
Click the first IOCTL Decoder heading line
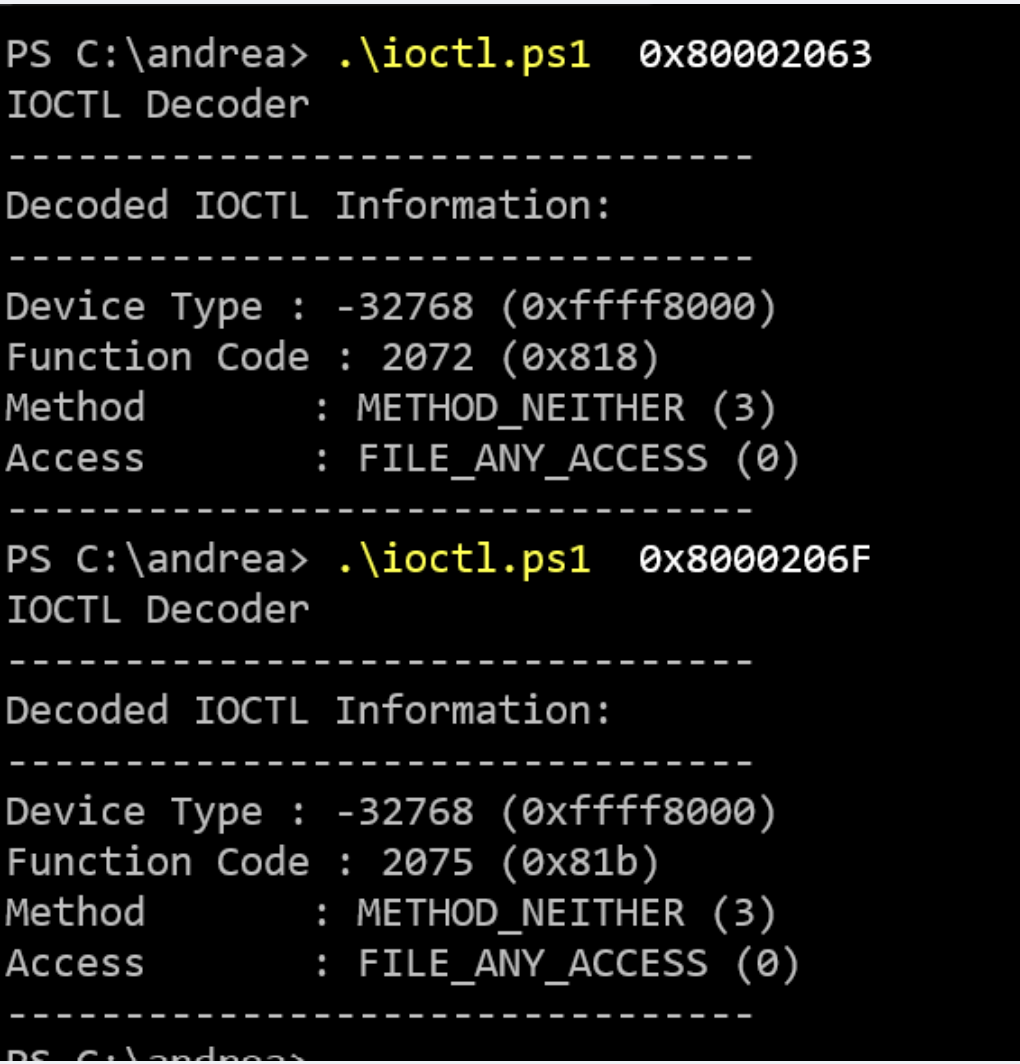click(157, 105)
